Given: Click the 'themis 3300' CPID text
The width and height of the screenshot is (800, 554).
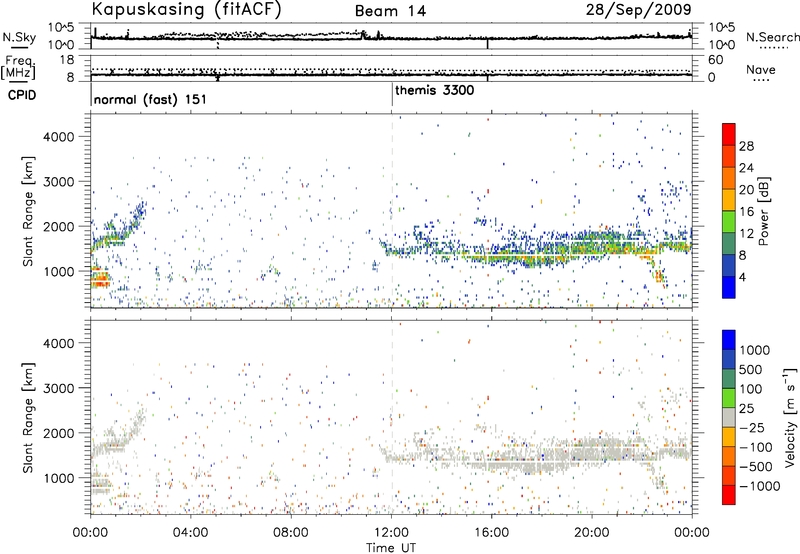Looking at the screenshot, I should click(435, 90).
